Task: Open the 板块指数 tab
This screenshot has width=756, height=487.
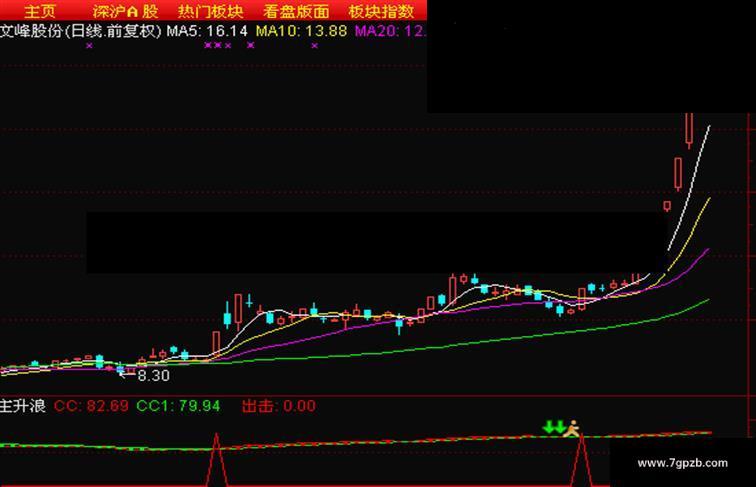Action: 381,11
